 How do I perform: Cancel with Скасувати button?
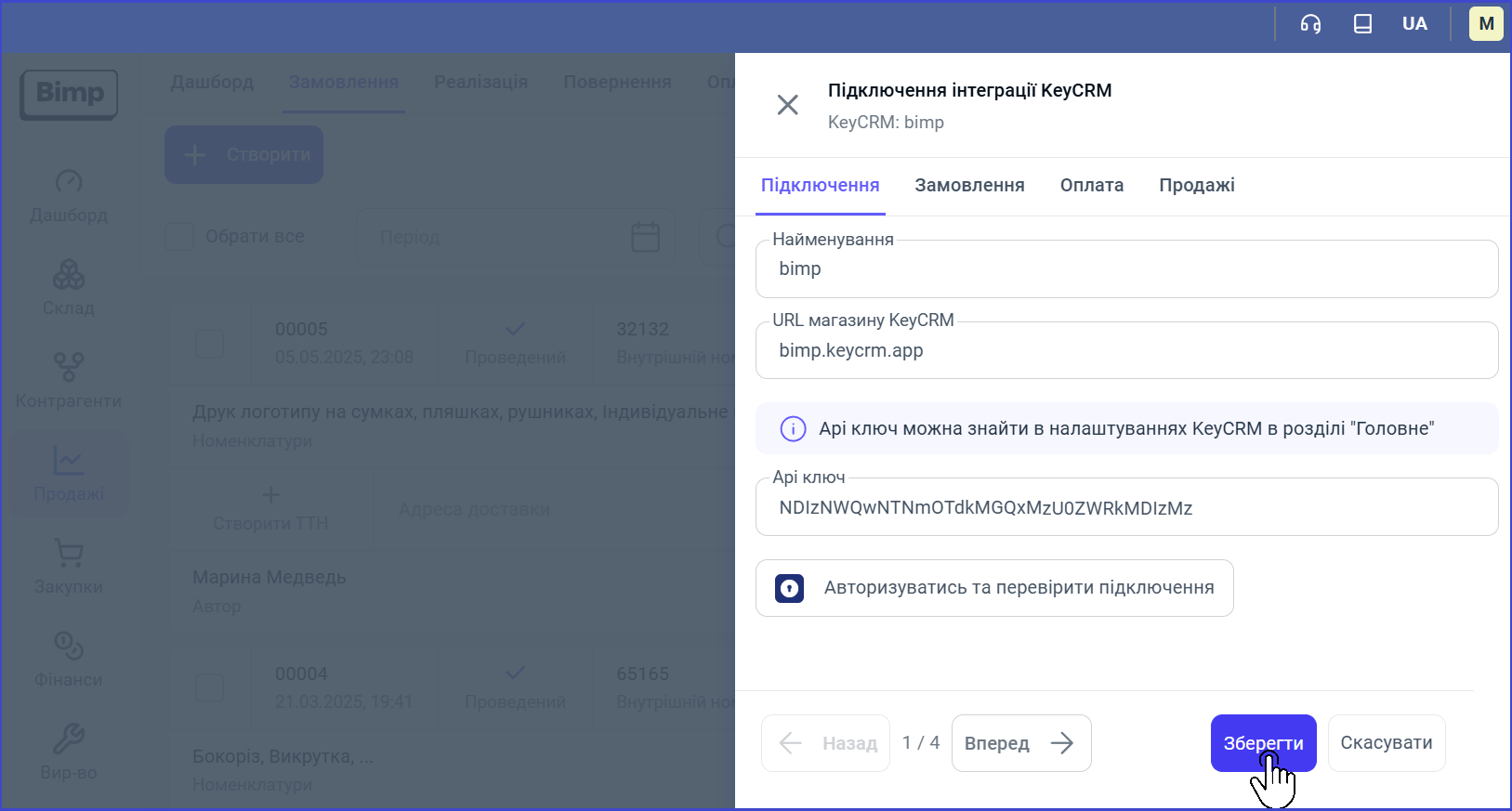pyautogui.click(x=1387, y=743)
